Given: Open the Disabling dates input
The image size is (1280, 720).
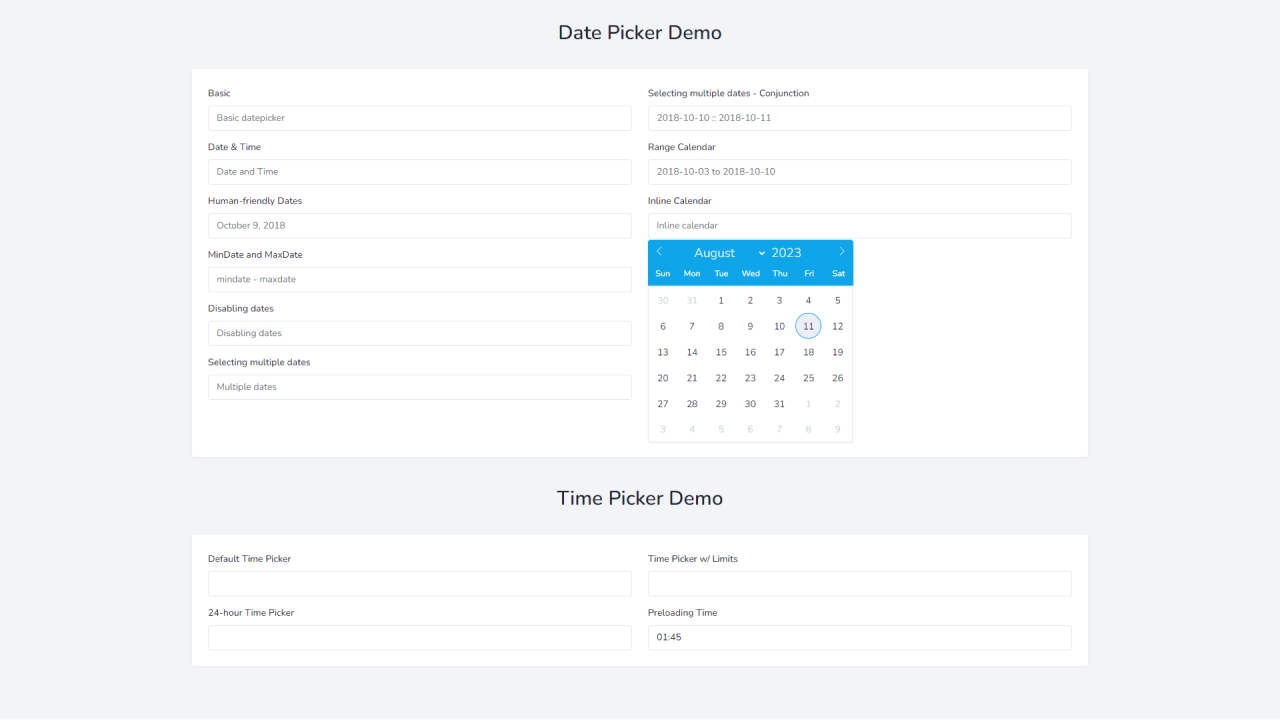Looking at the screenshot, I should 419,332.
